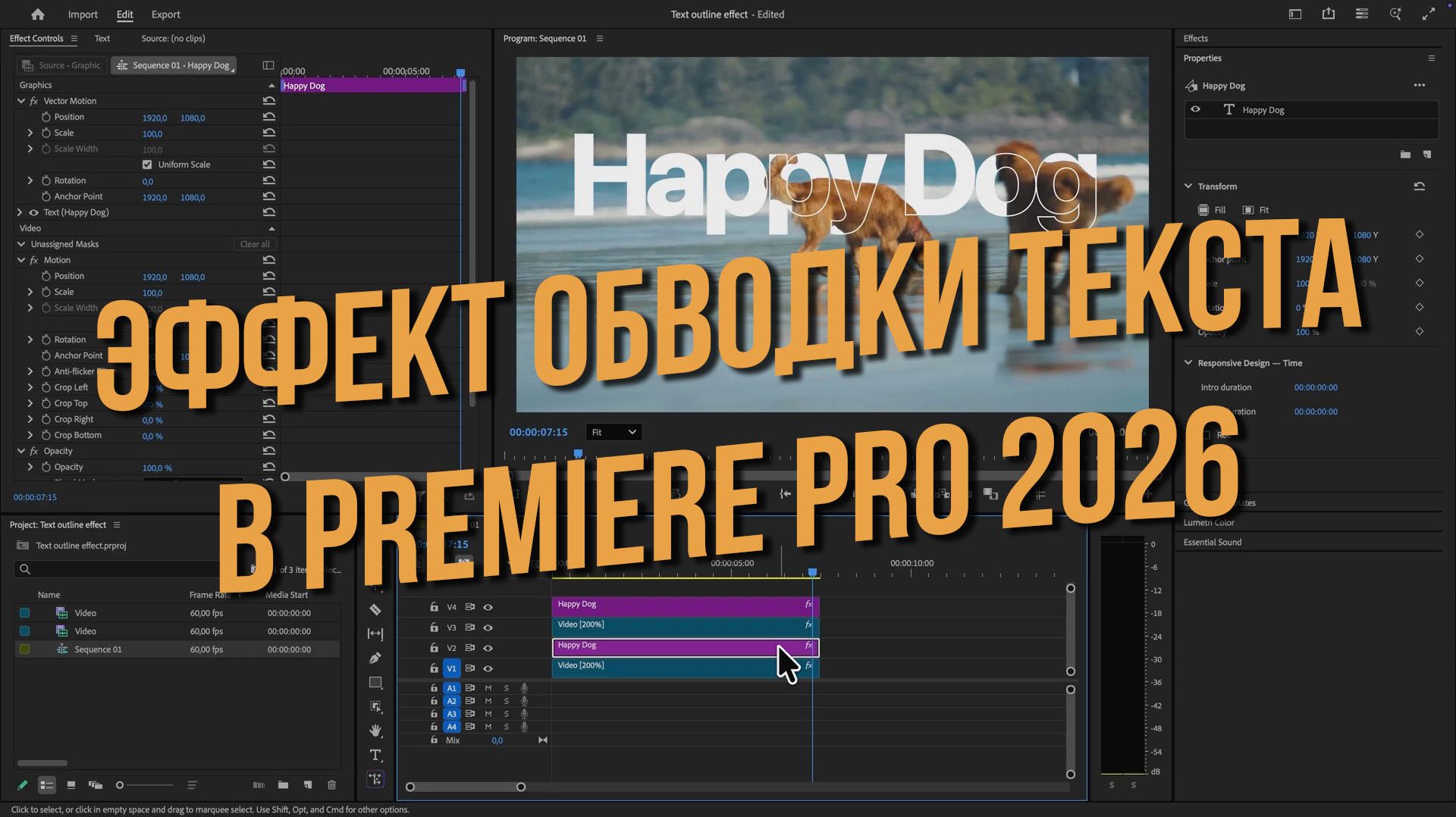Viewport: 1456px width, 817px height.
Task: Collapse the Vector Motion effect
Action: tap(21, 101)
